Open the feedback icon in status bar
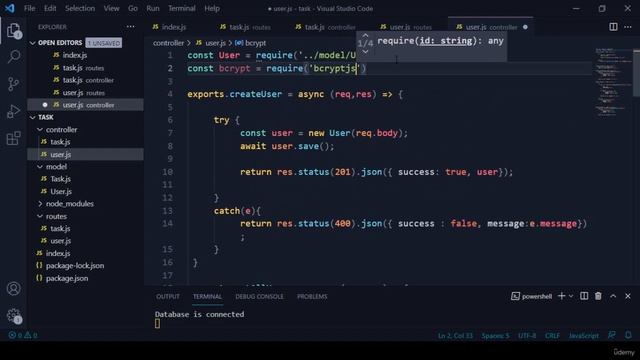The width and height of the screenshot is (640, 360). (x=611, y=335)
